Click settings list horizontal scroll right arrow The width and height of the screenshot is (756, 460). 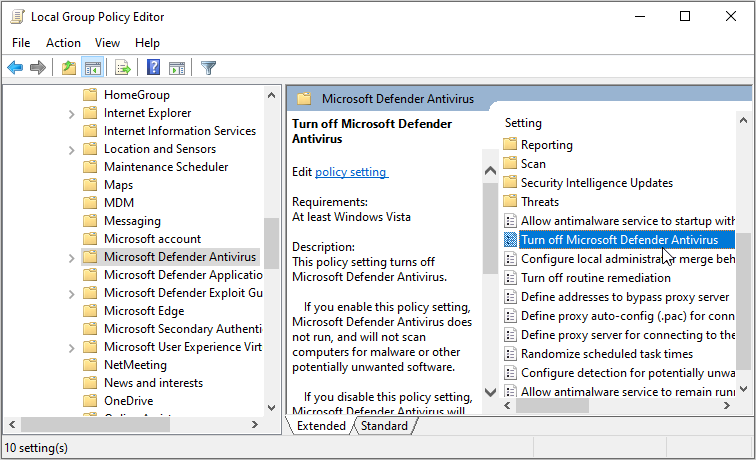coord(727,406)
